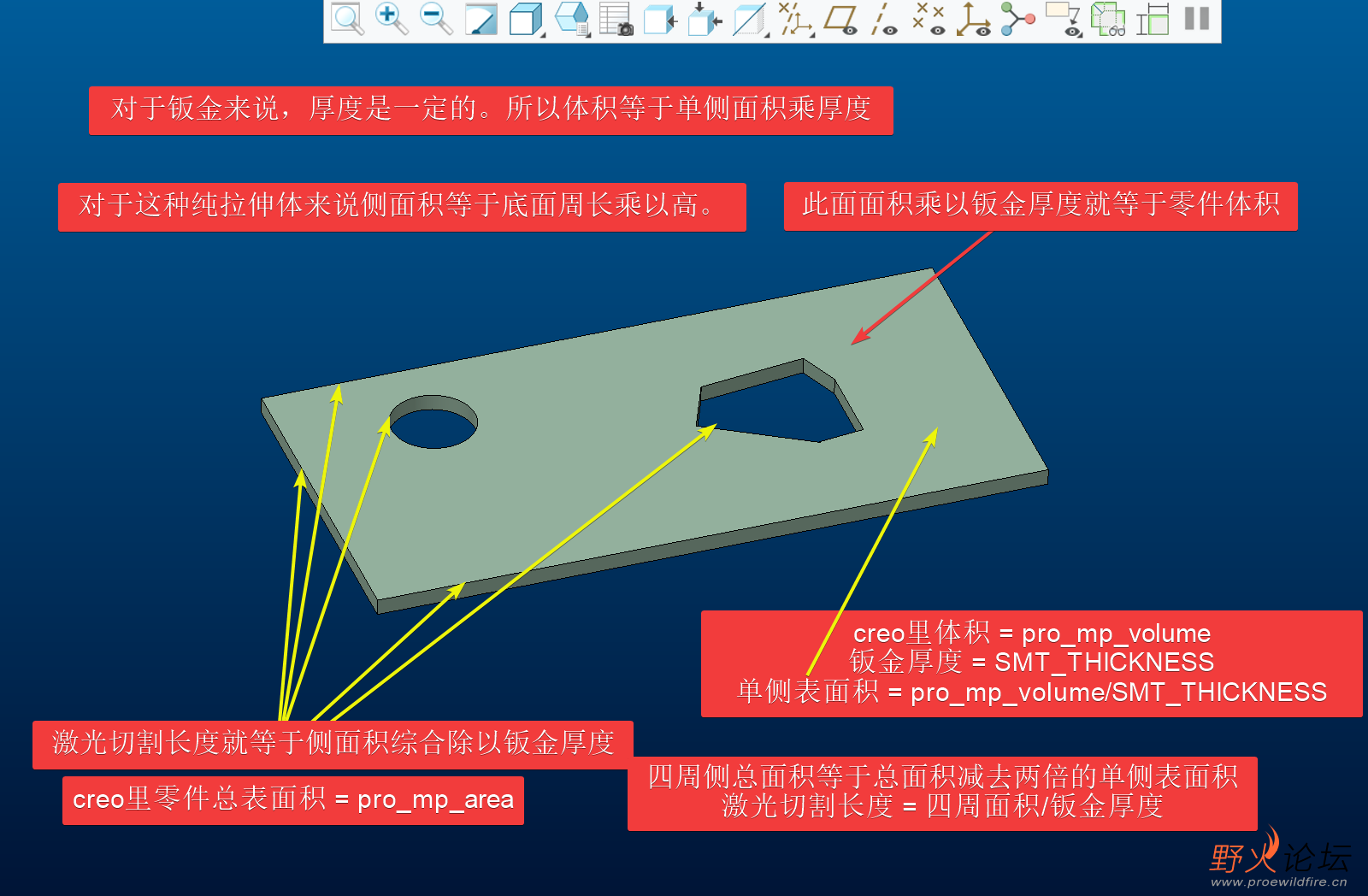Expand the Saved Orientations dropdown arrow

tap(587, 33)
